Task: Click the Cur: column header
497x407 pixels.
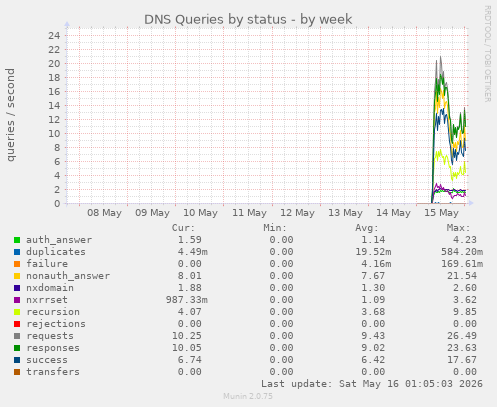Action: (x=183, y=228)
